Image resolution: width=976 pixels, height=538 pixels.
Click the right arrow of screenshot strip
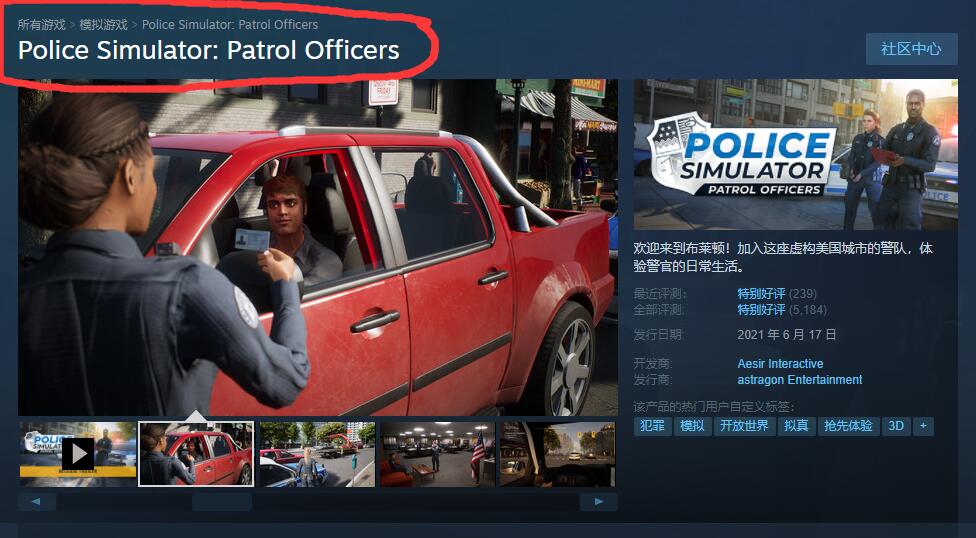tap(598, 501)
